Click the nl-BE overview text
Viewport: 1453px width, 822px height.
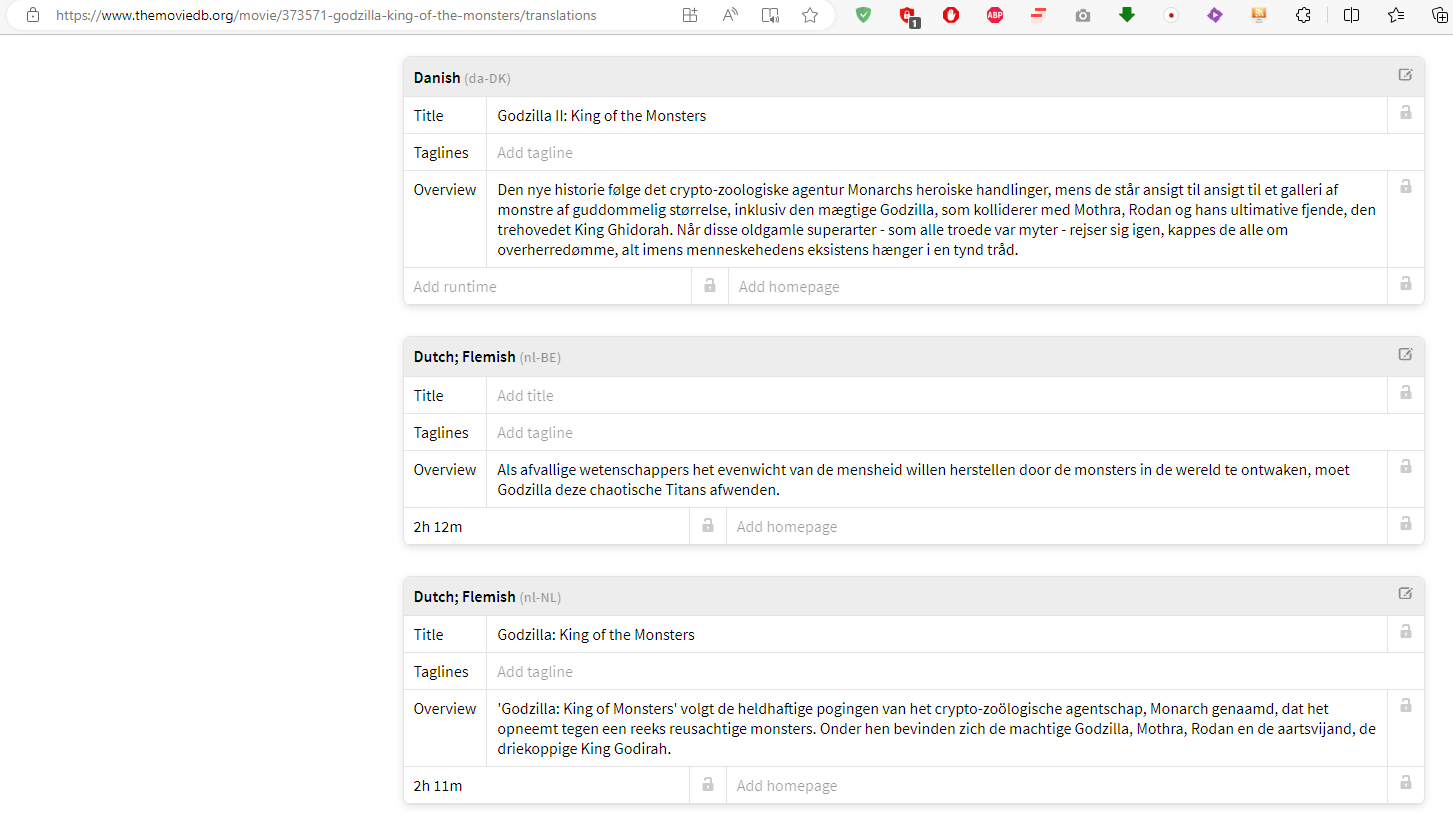[923, 480]
